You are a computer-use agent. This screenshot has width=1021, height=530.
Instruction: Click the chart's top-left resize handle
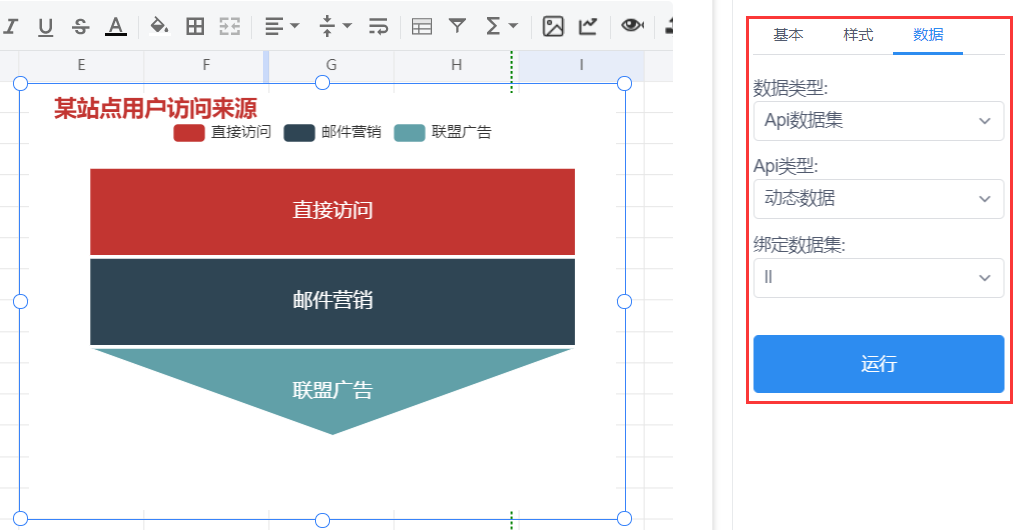[20, 83]
